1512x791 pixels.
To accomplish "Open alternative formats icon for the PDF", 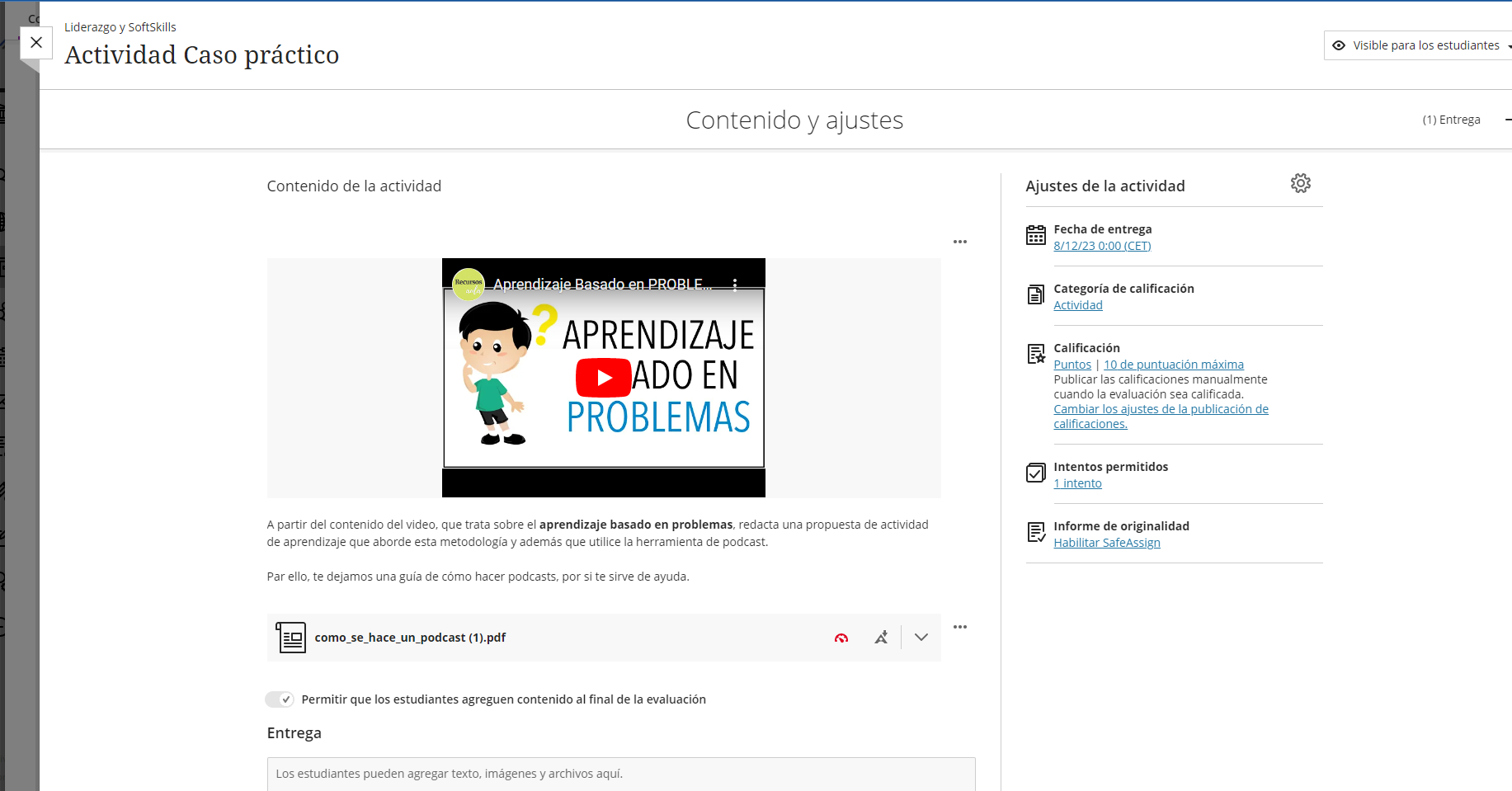I will click(x=882, y=638).
